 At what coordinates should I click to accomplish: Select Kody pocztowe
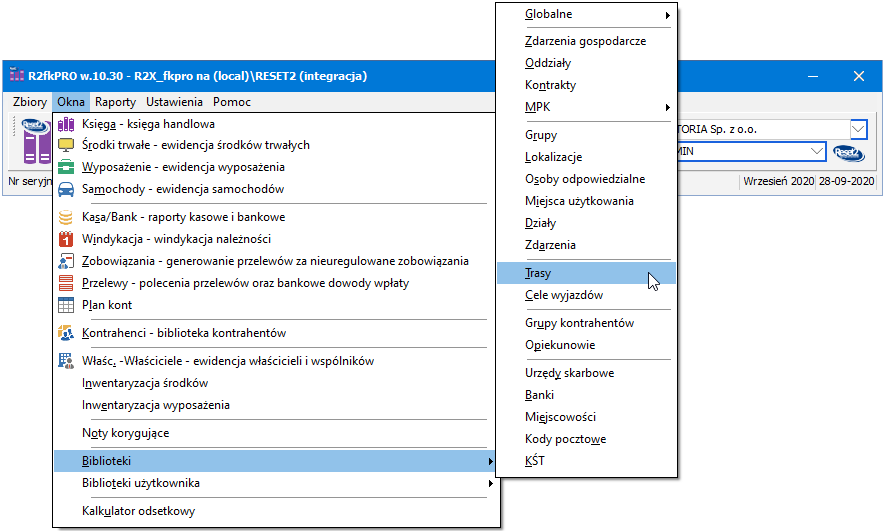[586, 439]
